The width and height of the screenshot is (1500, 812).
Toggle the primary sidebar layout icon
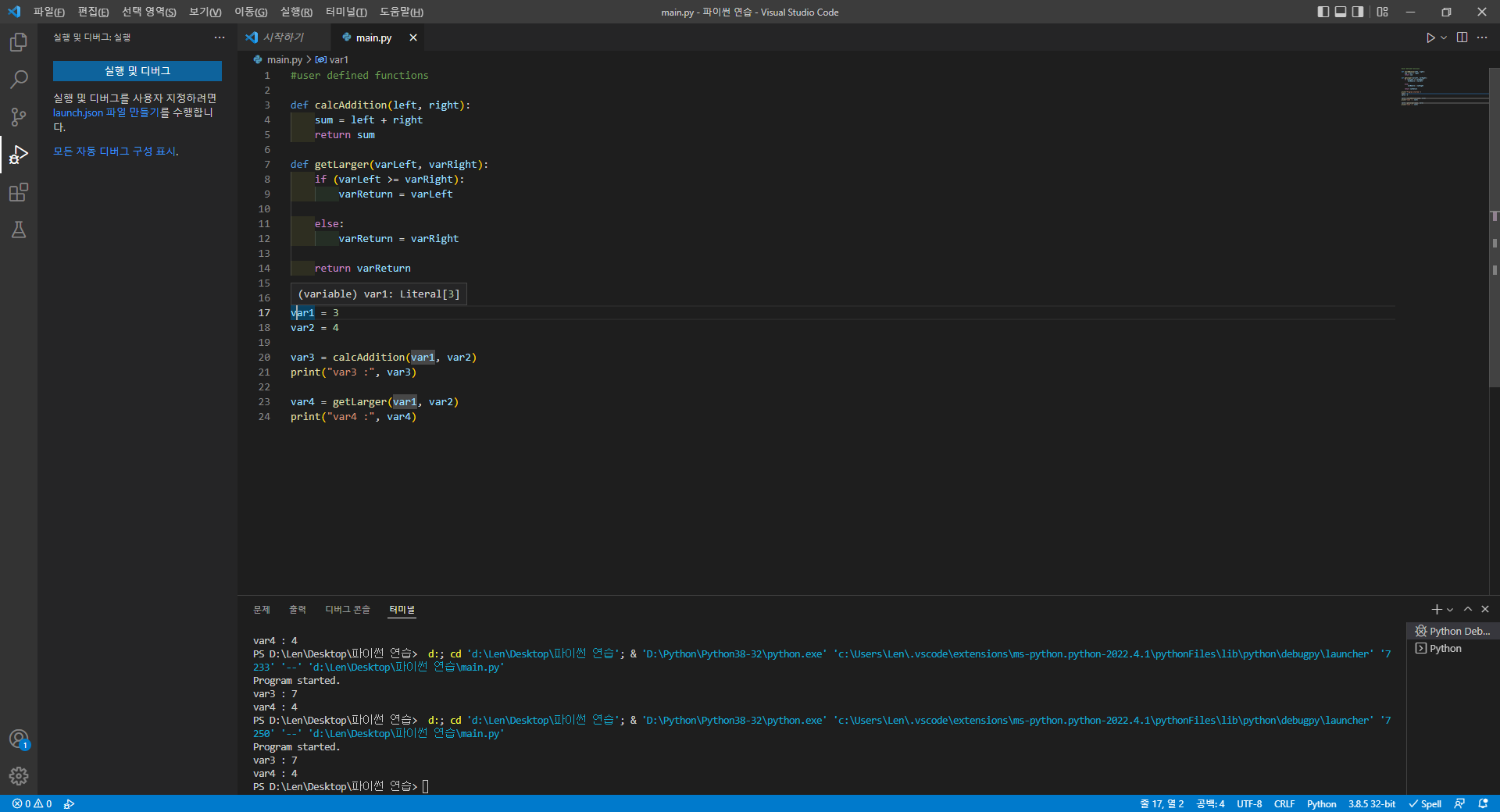pos(1323,12)
